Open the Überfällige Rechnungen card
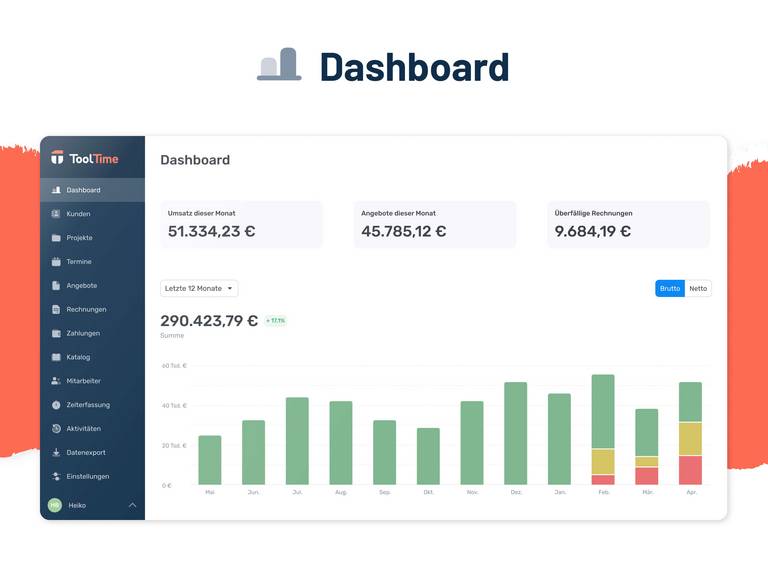This screenshot has width=768, height=576. tap(628, 224)
